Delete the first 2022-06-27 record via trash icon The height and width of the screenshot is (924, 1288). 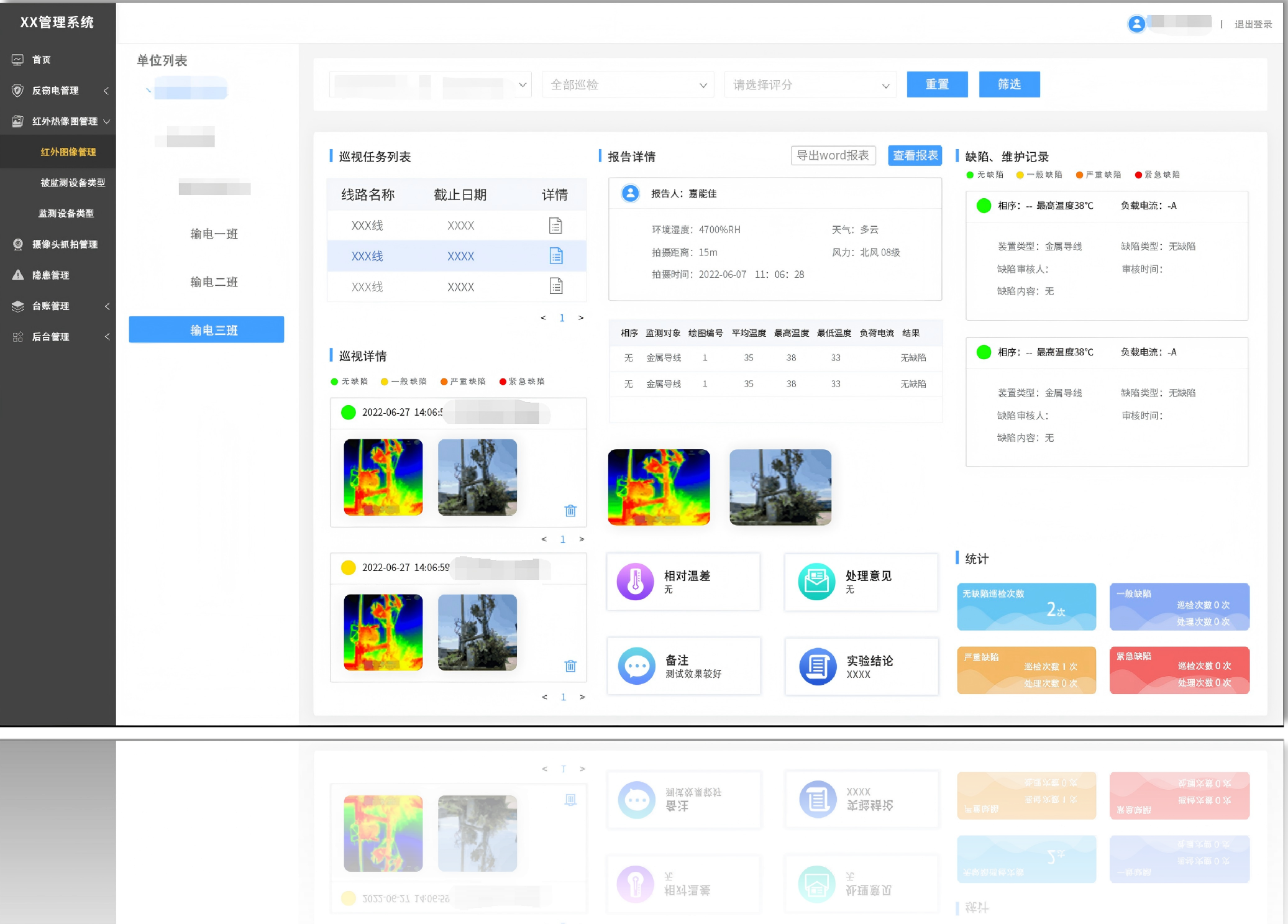click(x=570, y=510)
